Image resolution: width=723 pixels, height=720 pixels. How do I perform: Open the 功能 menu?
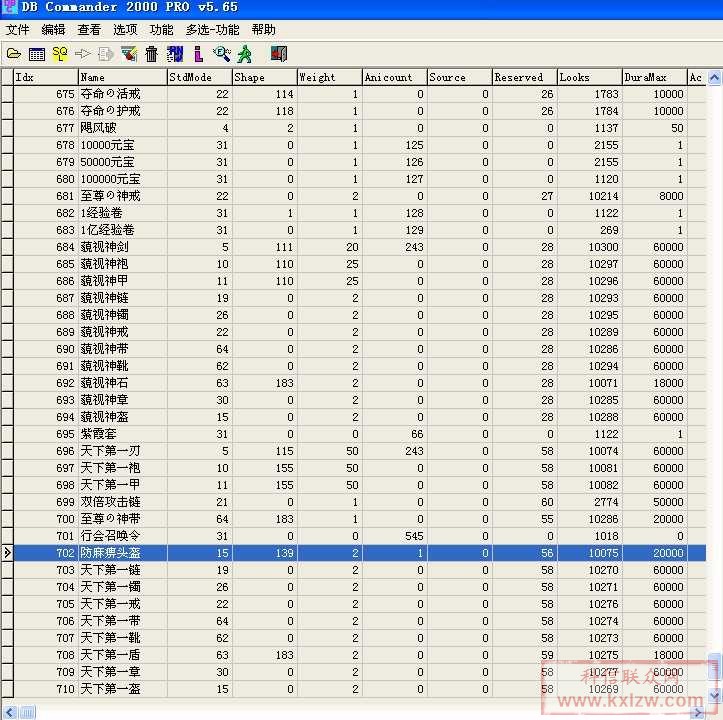pyautogui.click(x=161, y=30)
